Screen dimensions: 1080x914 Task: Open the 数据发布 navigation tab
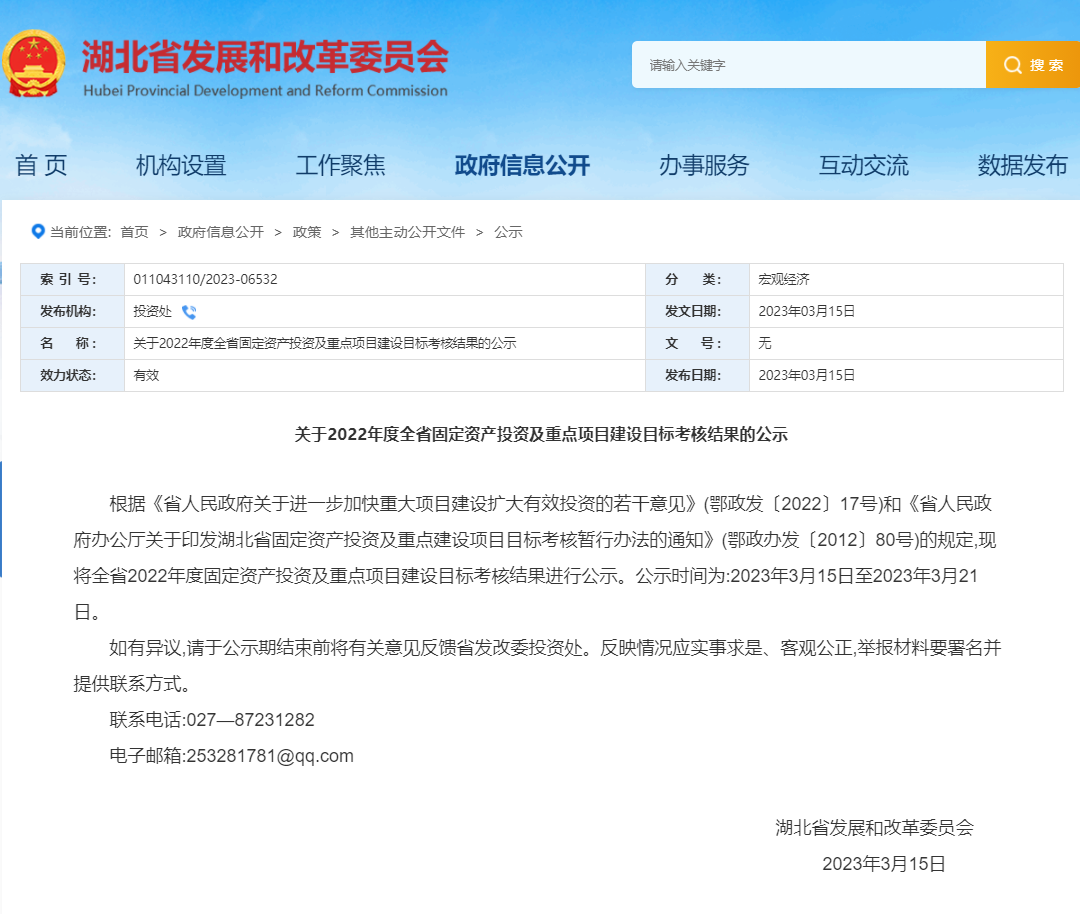point(1022,165)
